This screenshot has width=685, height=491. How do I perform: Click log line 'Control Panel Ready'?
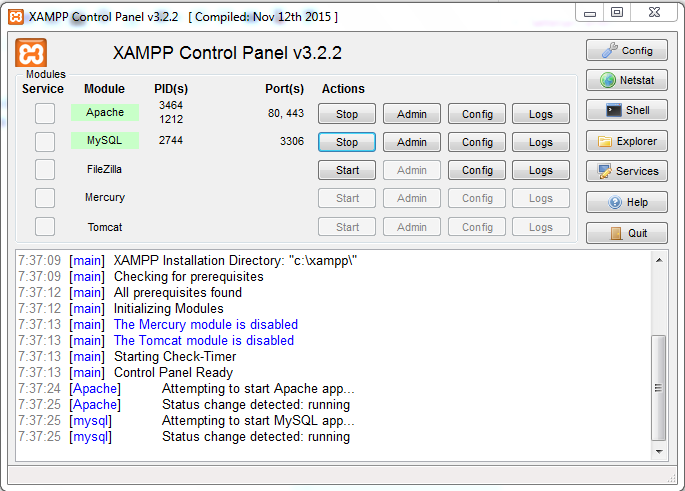tap(173, 373)
